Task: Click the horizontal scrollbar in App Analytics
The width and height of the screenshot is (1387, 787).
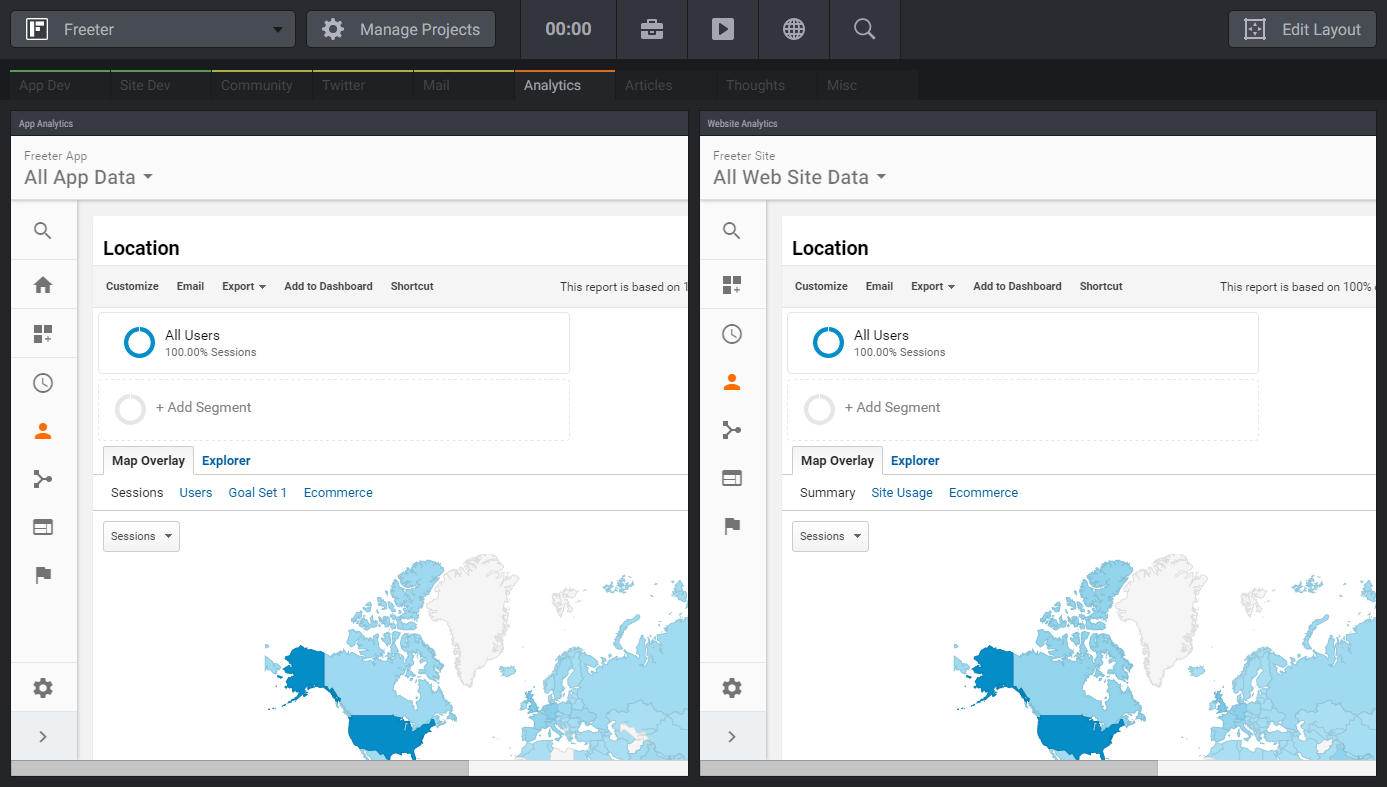Action: coord(240,768)
